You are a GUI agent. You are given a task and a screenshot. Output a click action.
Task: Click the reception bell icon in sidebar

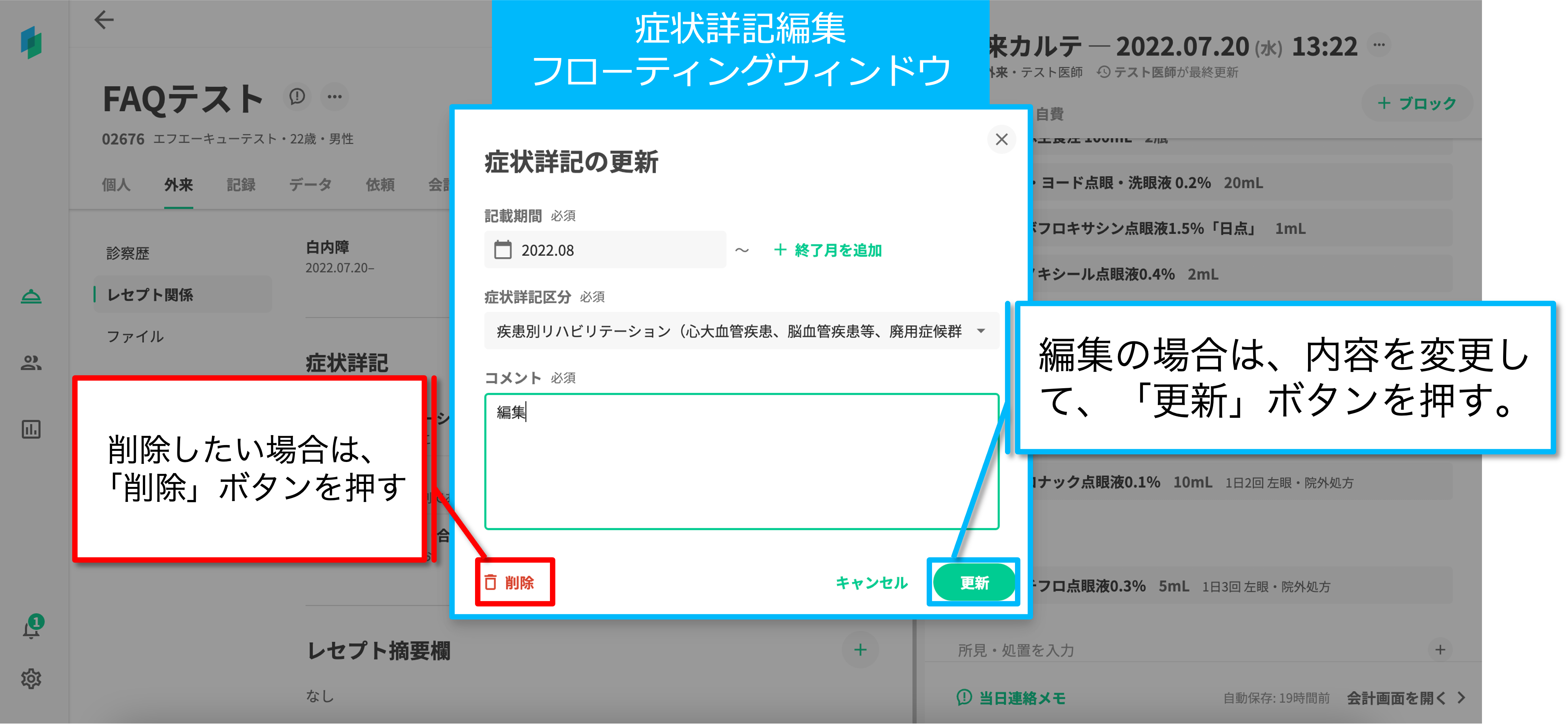click(31, 296)
